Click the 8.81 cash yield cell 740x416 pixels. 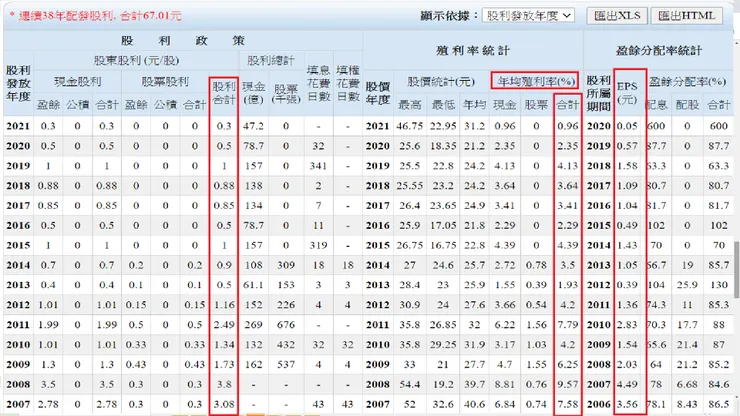pyautogui.click(x=504, y=384)
